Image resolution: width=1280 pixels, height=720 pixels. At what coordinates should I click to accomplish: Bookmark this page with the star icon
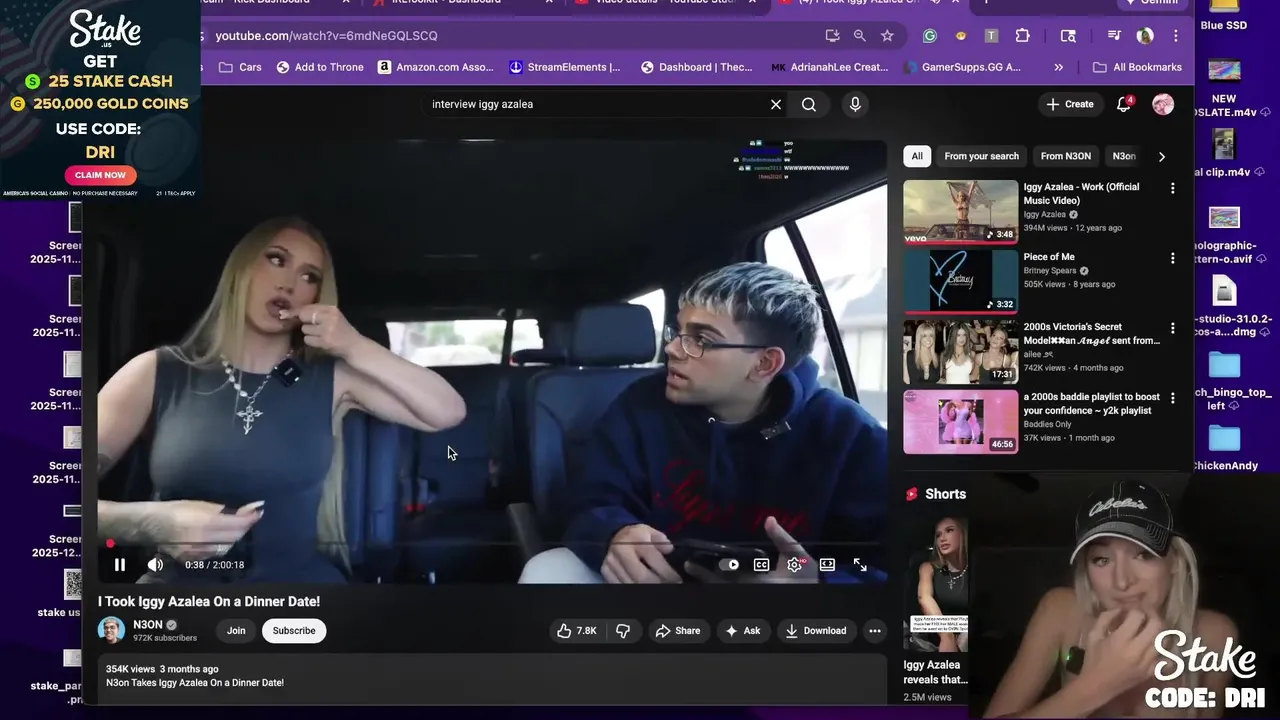pos(887,36)
